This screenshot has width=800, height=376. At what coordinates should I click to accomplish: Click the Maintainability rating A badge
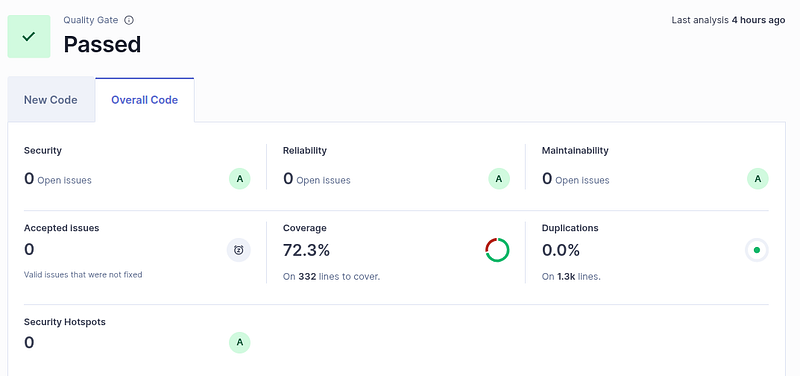(x=758, y=179)
